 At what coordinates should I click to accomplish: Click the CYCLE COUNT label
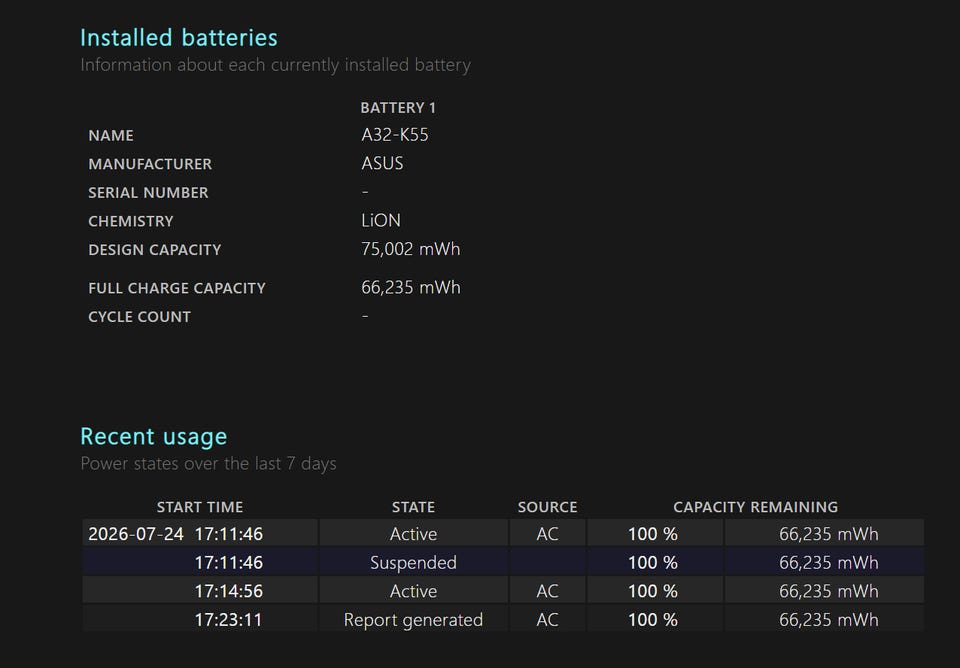[x=140, y=317]
